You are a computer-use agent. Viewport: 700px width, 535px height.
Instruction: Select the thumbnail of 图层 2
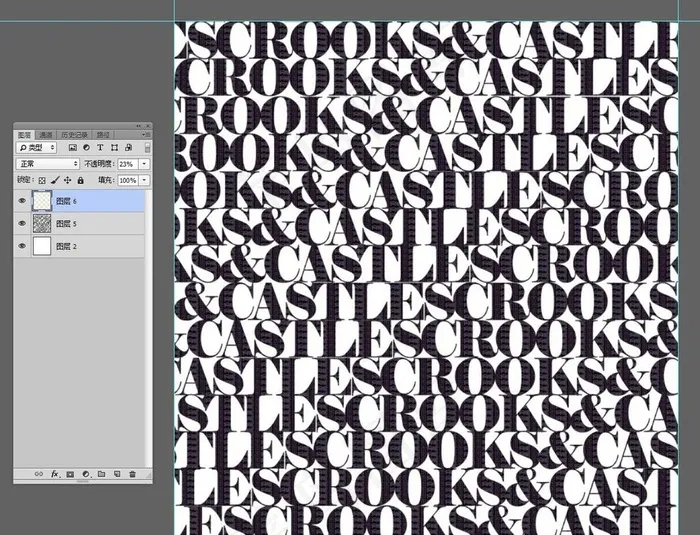(42, 246)
